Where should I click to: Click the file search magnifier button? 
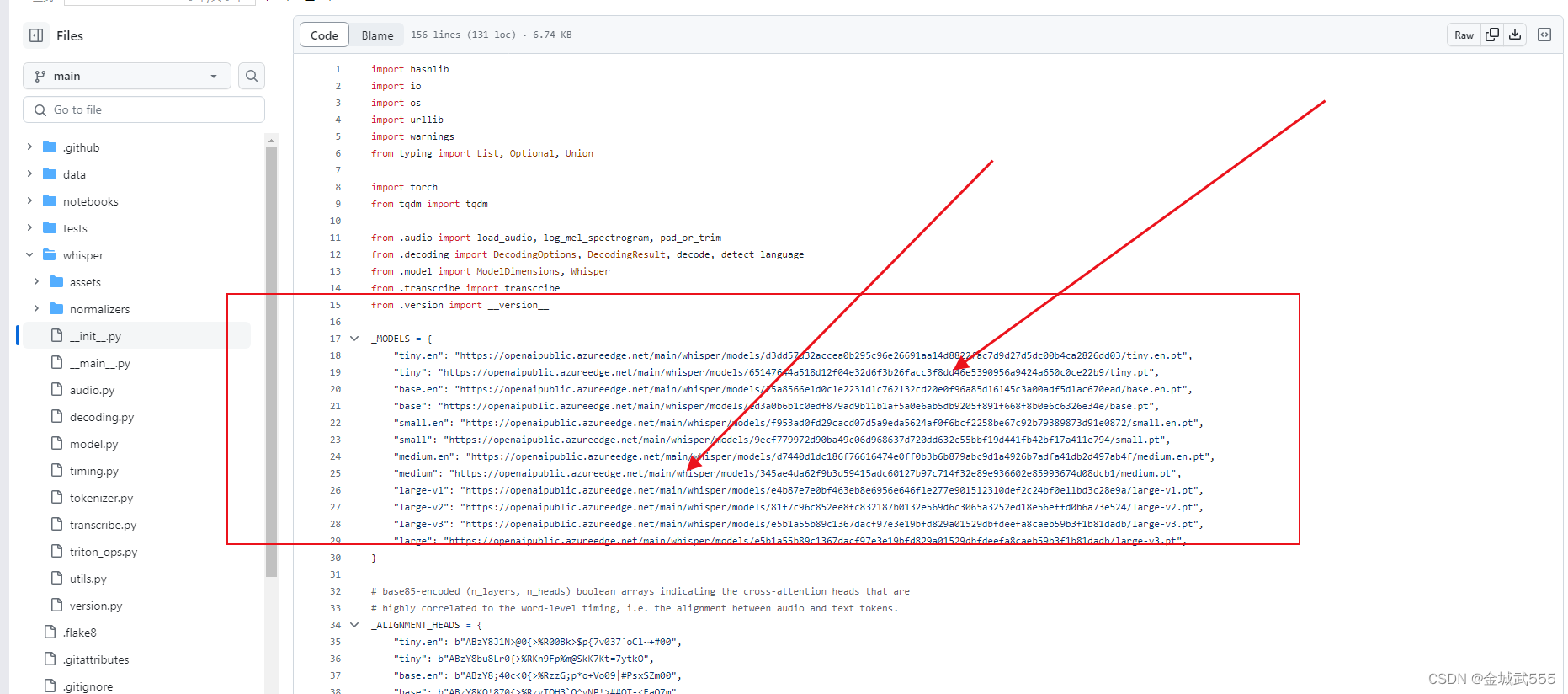(x=252, y=76)
